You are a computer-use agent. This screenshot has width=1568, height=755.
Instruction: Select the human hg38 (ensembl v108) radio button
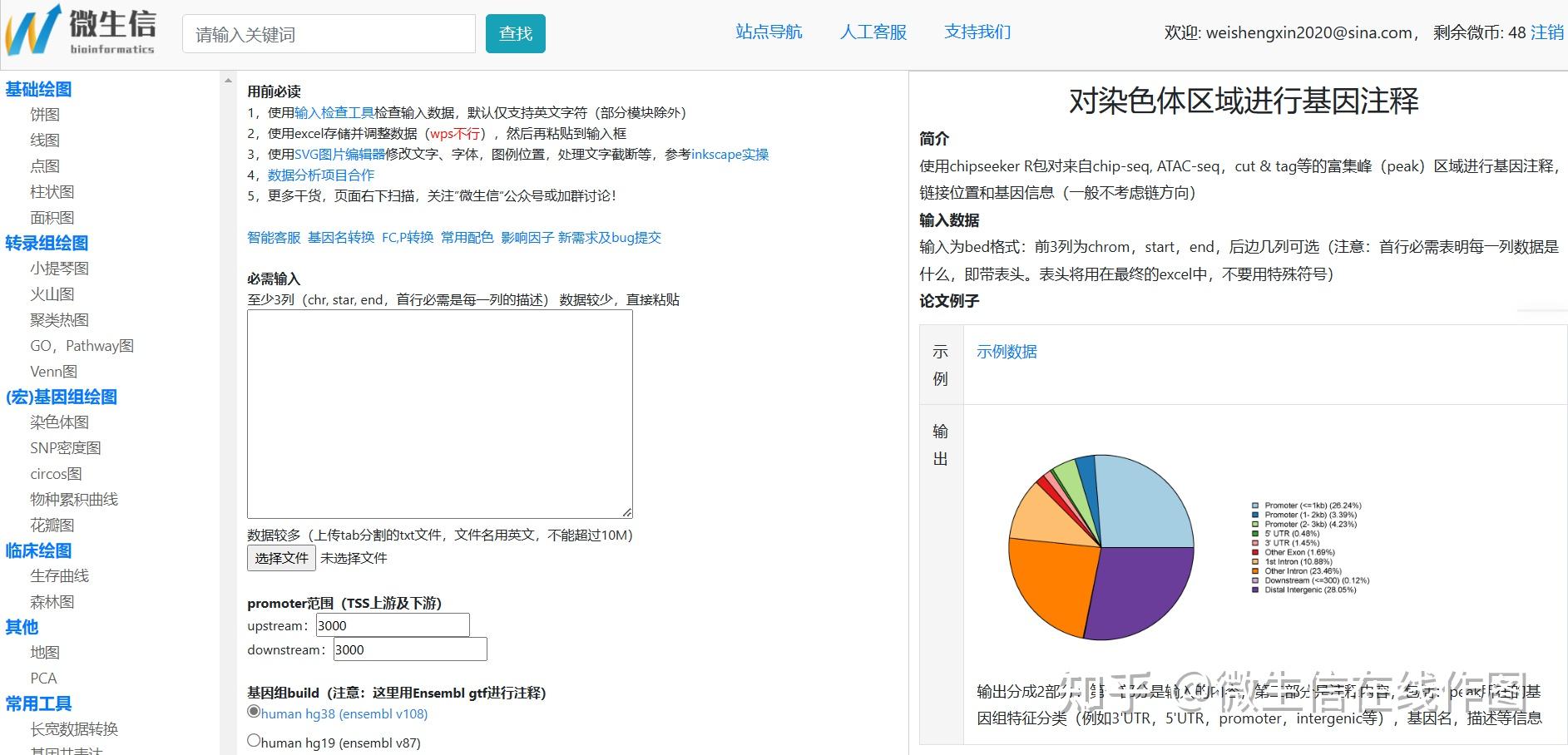click(253, 712)
